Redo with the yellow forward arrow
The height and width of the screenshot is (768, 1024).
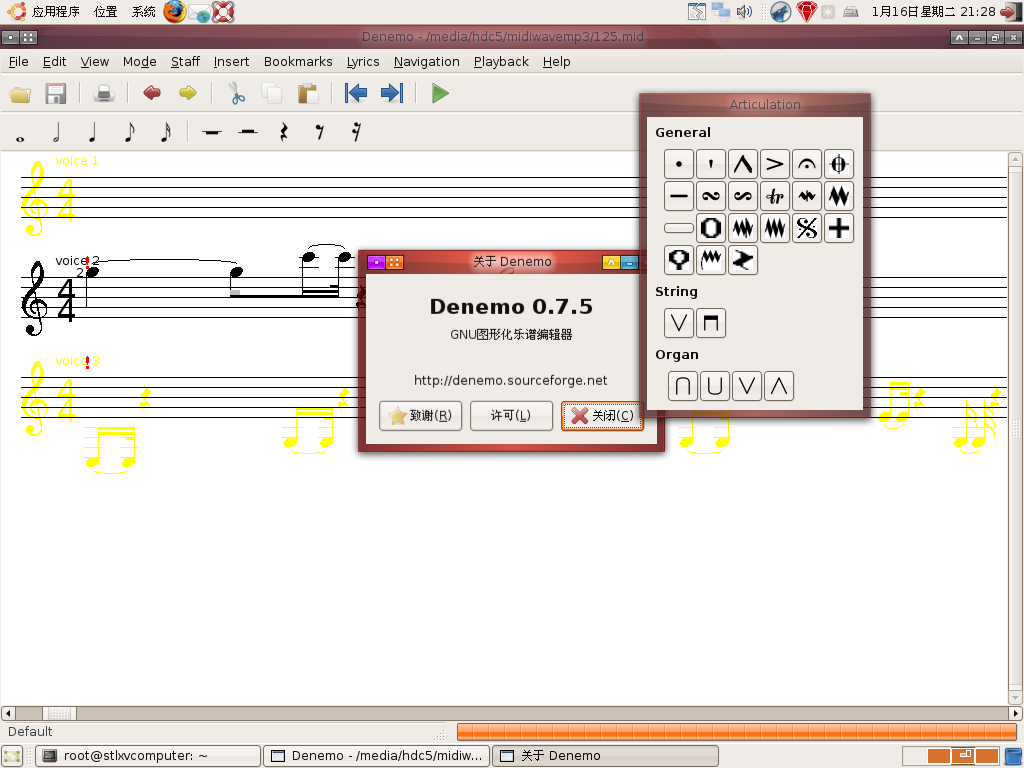pos(187,94)
